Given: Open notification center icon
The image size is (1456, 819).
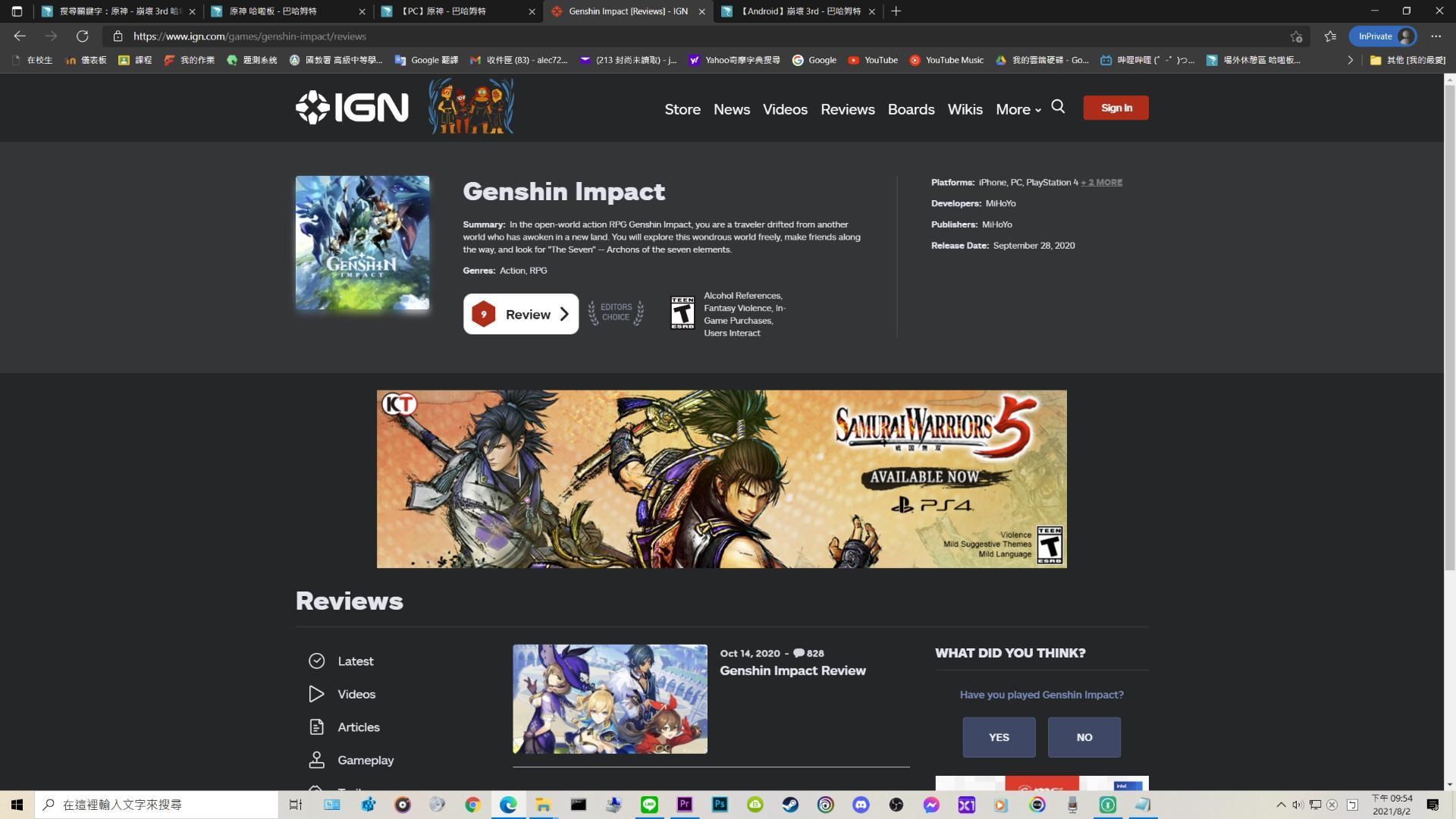Looking at the screenshot, I should click(x=1432, y=805).
